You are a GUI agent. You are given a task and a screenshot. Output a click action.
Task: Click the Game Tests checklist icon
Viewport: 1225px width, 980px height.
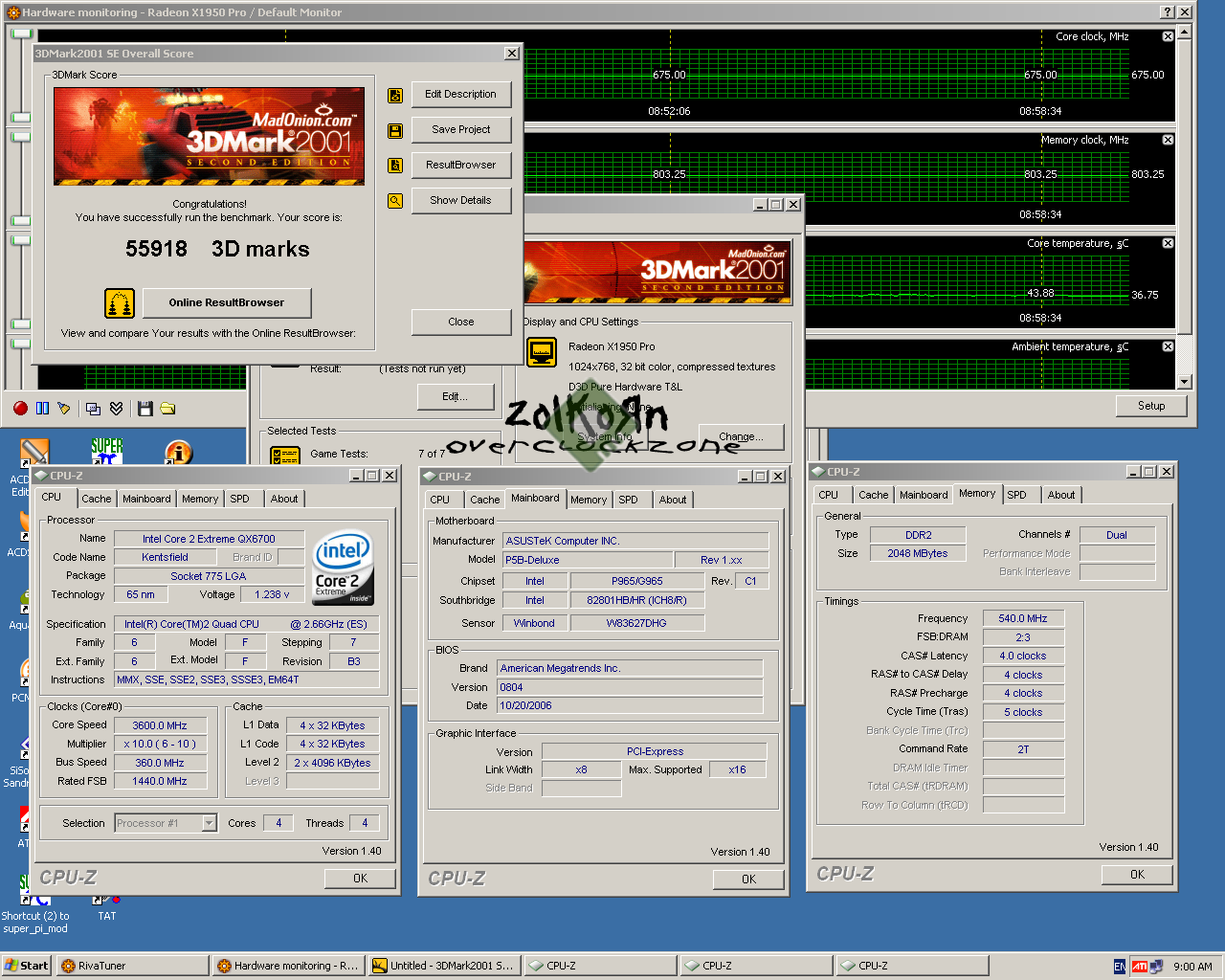point(285,457)
